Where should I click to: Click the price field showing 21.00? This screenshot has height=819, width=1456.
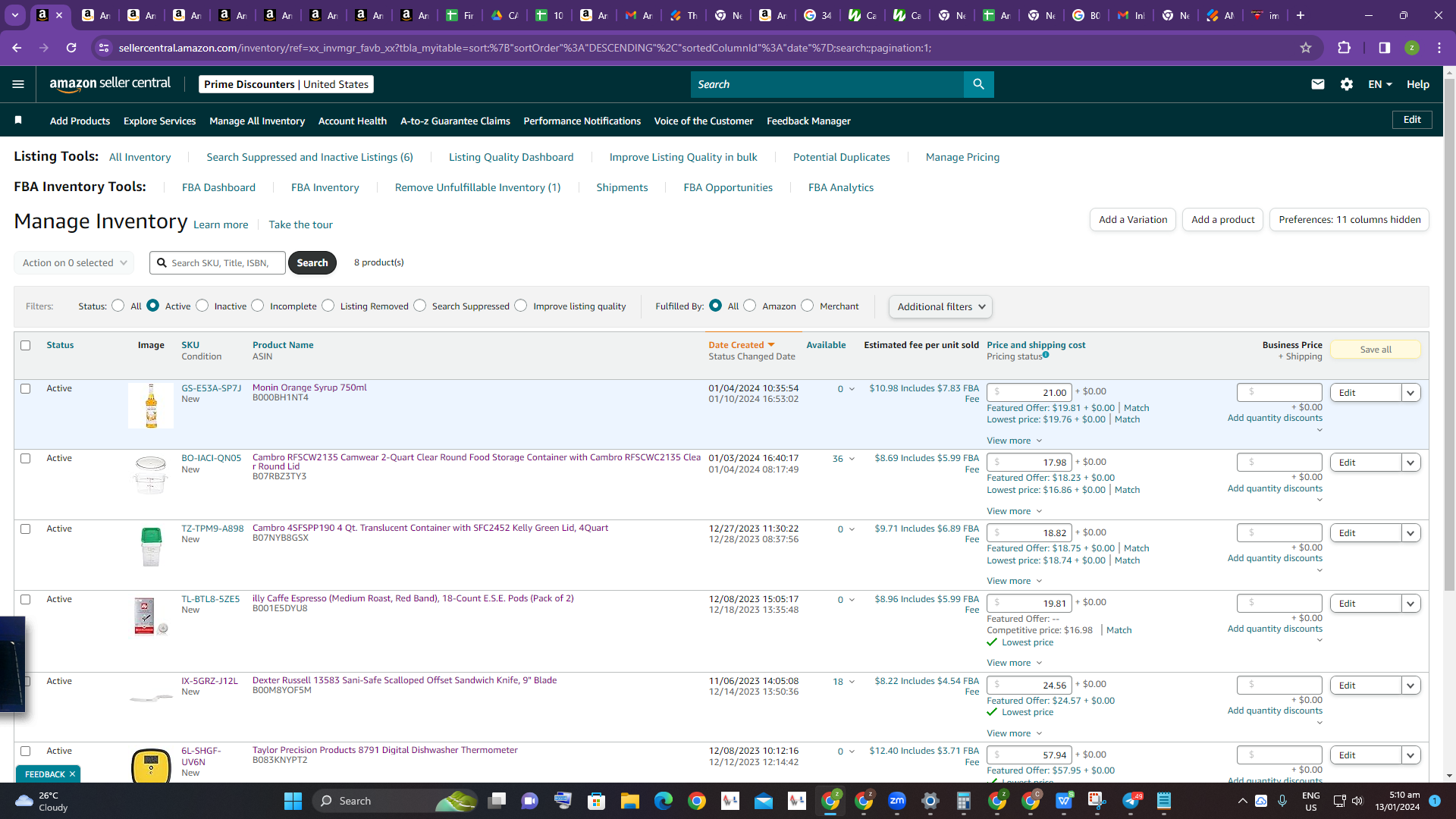click(x=1029, y=393)
